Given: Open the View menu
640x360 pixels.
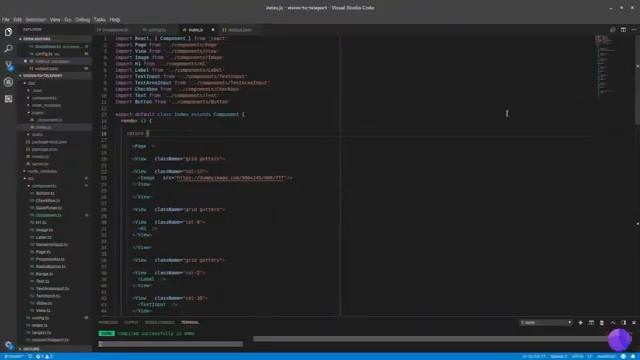Looking at the screenshot, I should pyautogui.click(x=55, y=19).
